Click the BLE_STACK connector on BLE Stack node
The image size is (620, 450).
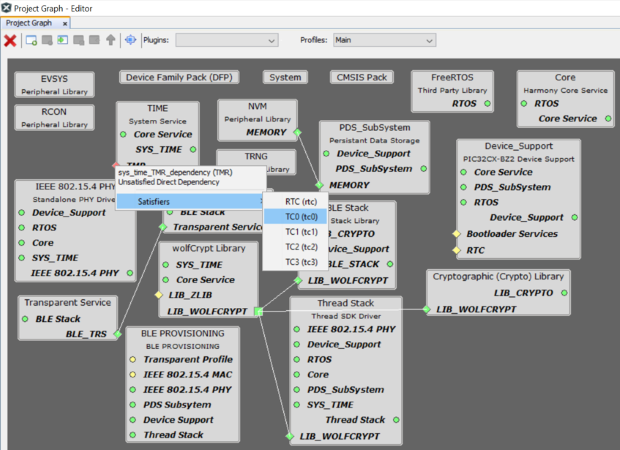(390, 264)
